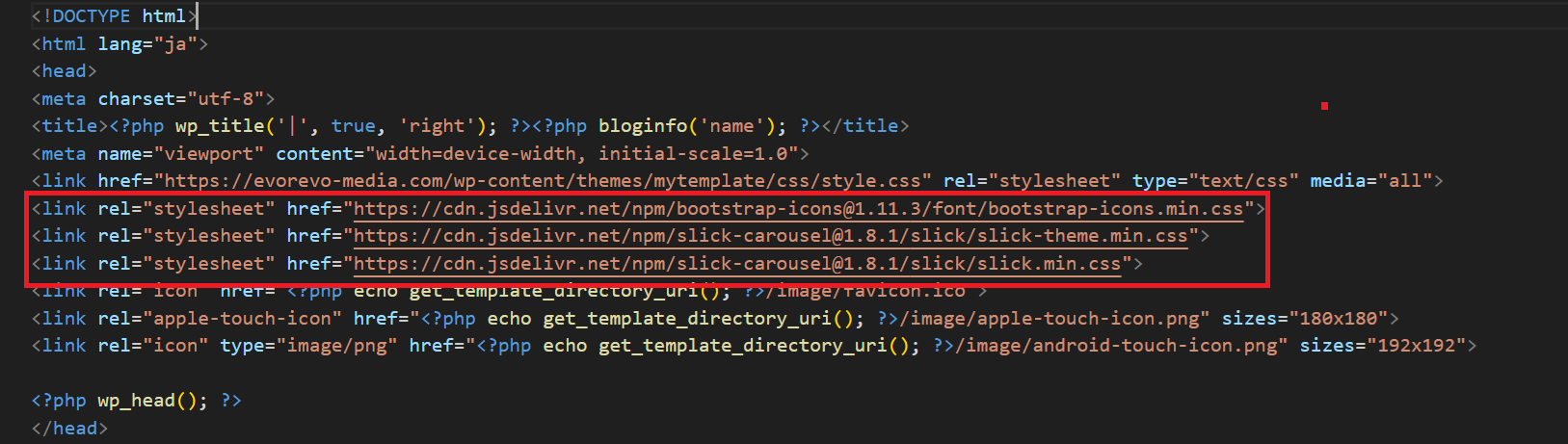Screen dimensions: 1568x444
Task: Click the 'right' string argument
Action: (436, 126)
